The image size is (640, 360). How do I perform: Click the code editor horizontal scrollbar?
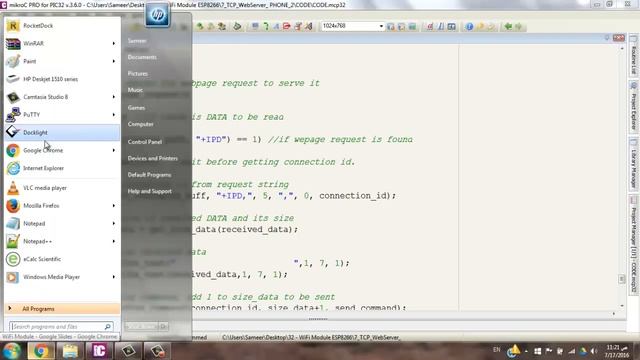coord(404,314)
